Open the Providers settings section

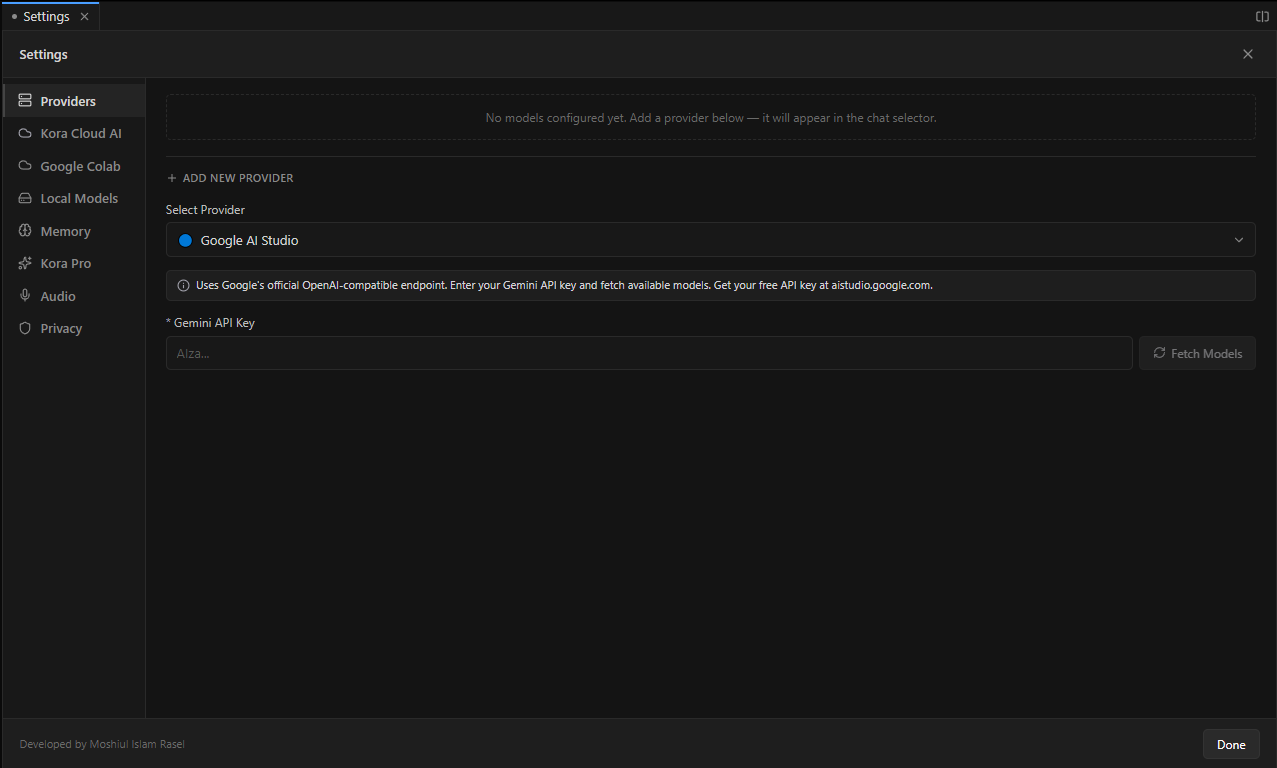74,101
